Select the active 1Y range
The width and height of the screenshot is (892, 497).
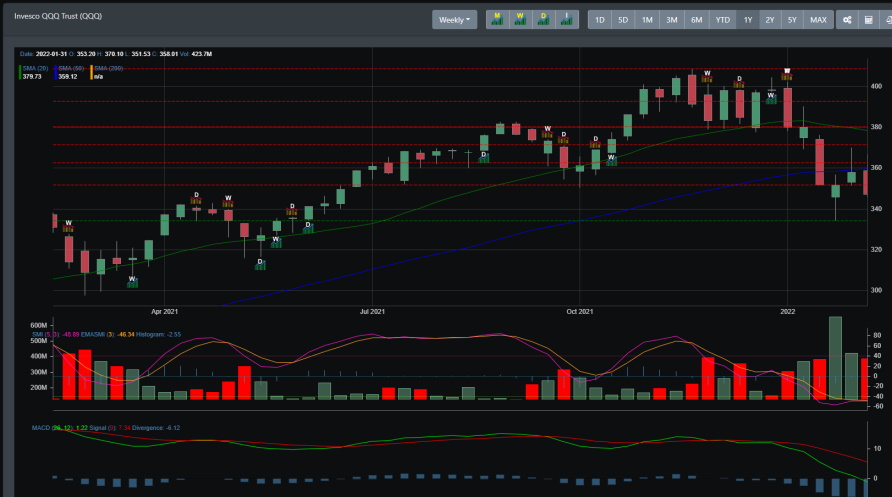coord(748,20)
